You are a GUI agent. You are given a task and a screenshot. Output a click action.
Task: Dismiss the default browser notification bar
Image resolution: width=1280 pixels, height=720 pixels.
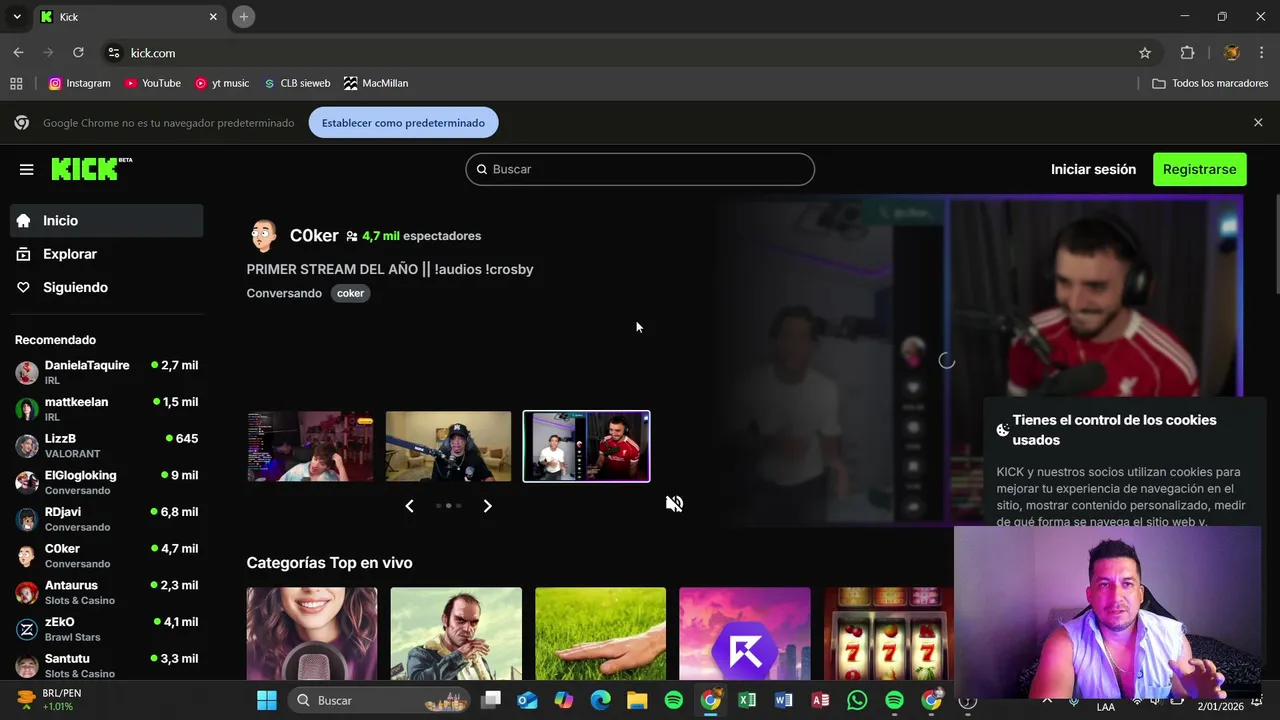[x=1258, y=122]
